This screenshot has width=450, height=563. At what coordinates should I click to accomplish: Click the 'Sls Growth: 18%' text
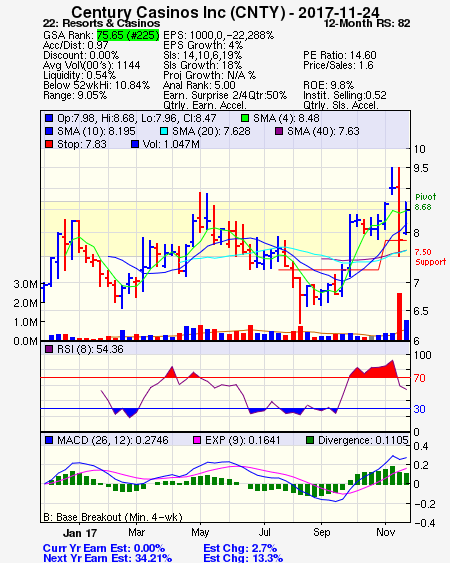point(202,65)
